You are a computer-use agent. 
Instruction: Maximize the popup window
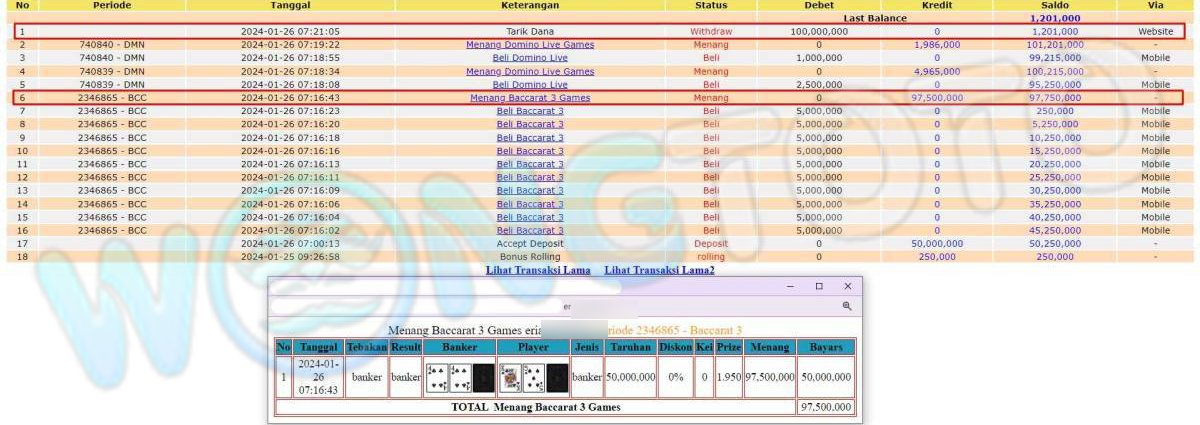pyautogui.click(x=819, y=286)
